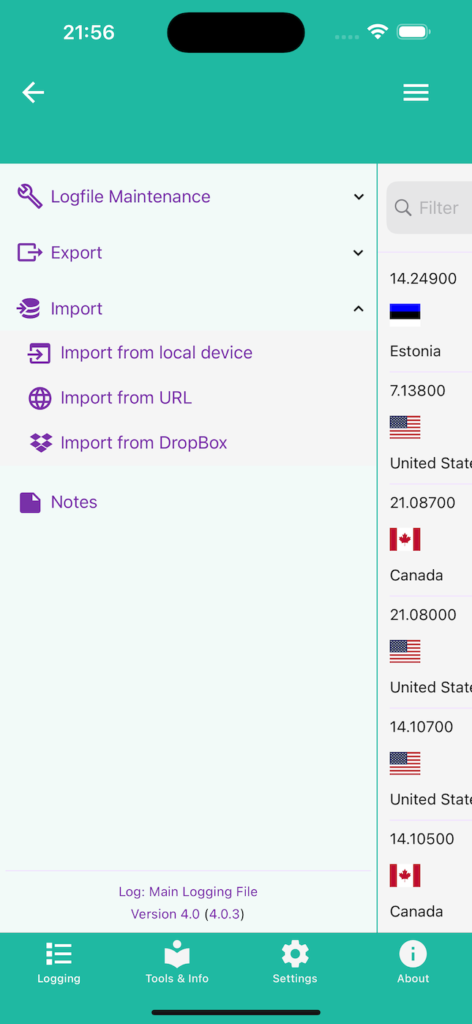This screenshot has width=472, height=1024.
Task: Click the Import database icon
Action: point(29,308)
